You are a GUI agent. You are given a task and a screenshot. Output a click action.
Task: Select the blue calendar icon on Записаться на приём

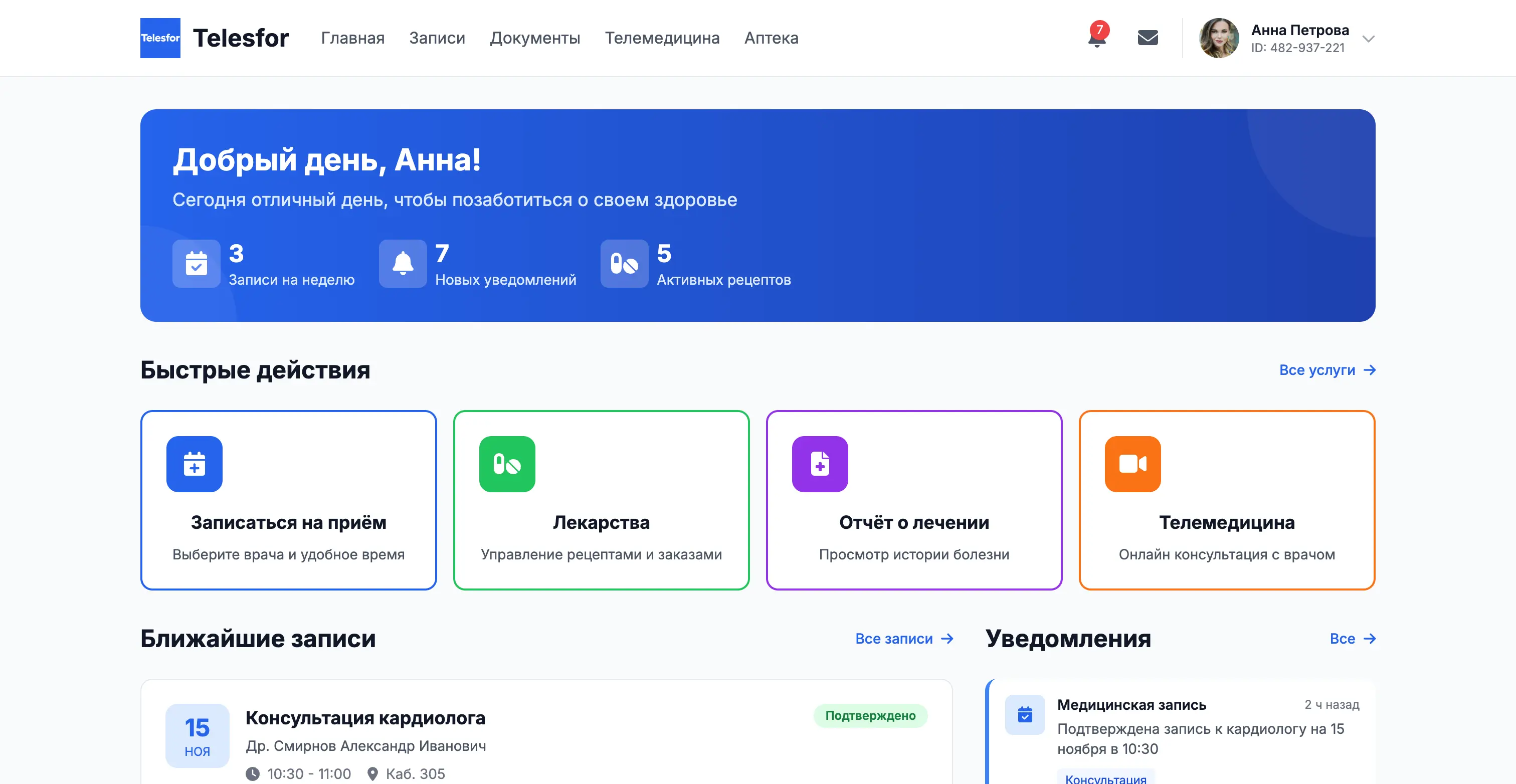click(x=195, y=464)
